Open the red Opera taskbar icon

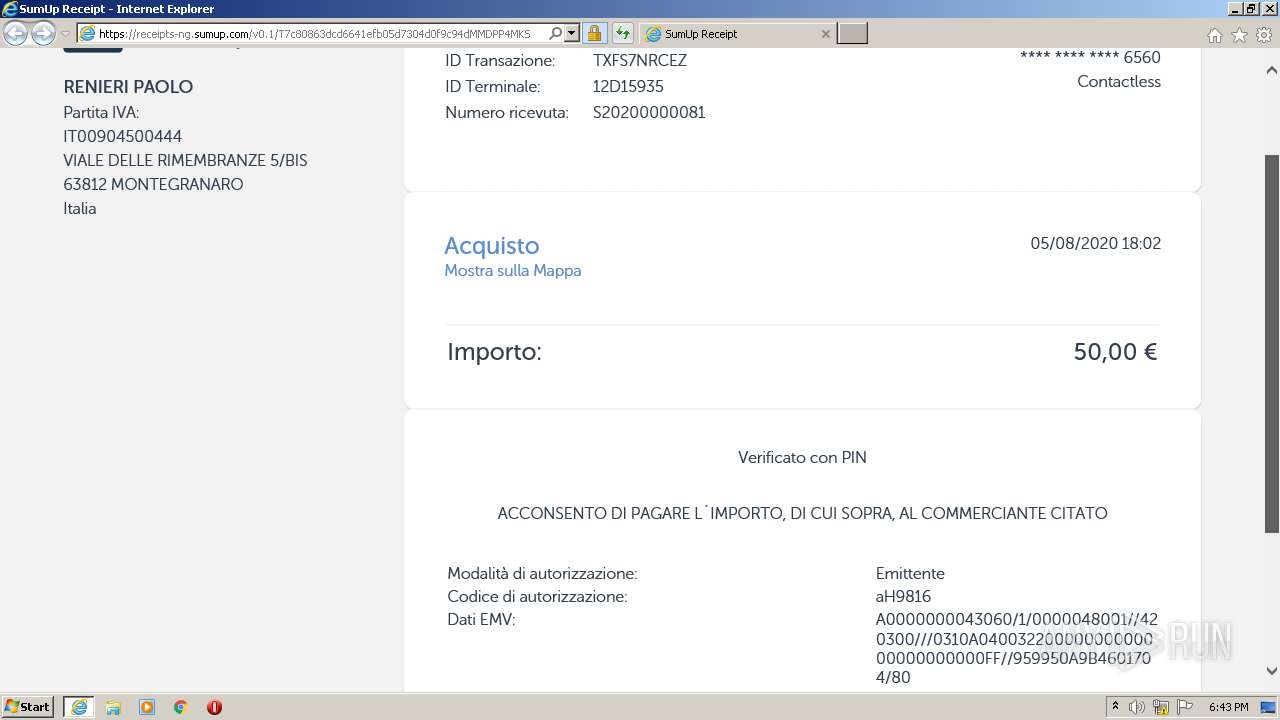point(214,707)
